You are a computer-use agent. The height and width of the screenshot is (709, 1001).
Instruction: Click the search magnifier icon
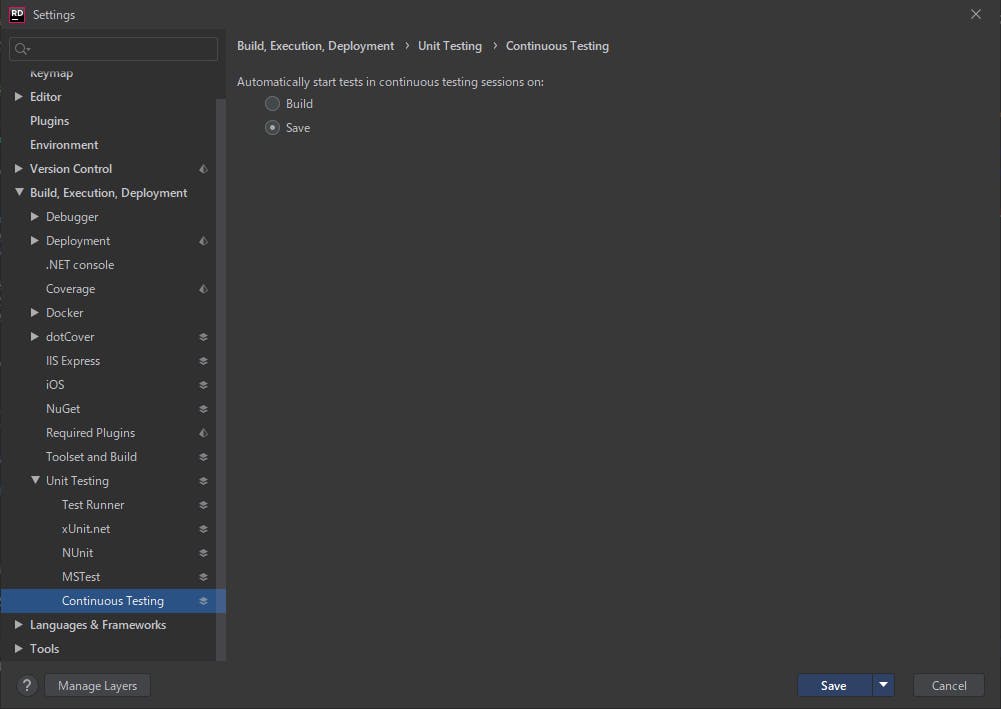pyautogui.click(x=22, y=49)
